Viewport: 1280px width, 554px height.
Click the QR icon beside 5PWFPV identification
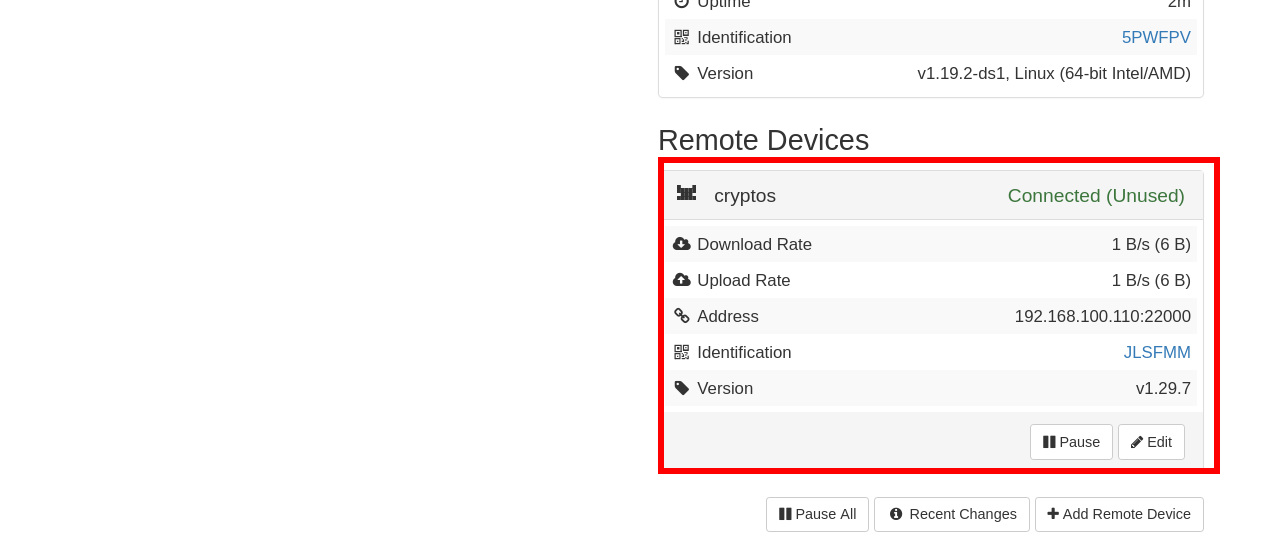pos(682,37)
